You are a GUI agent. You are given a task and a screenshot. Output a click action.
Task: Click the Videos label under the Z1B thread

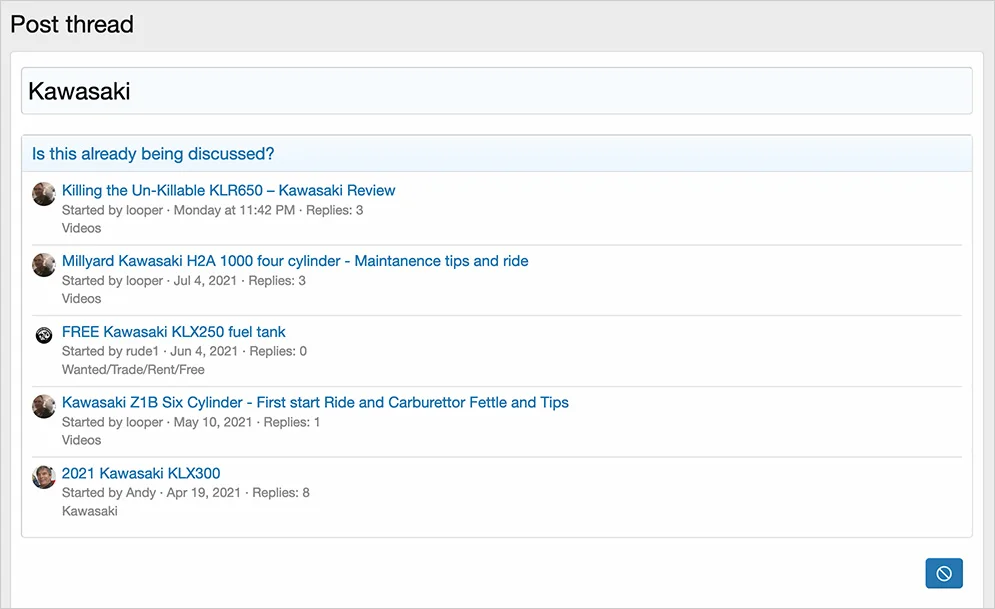(81, 440)
